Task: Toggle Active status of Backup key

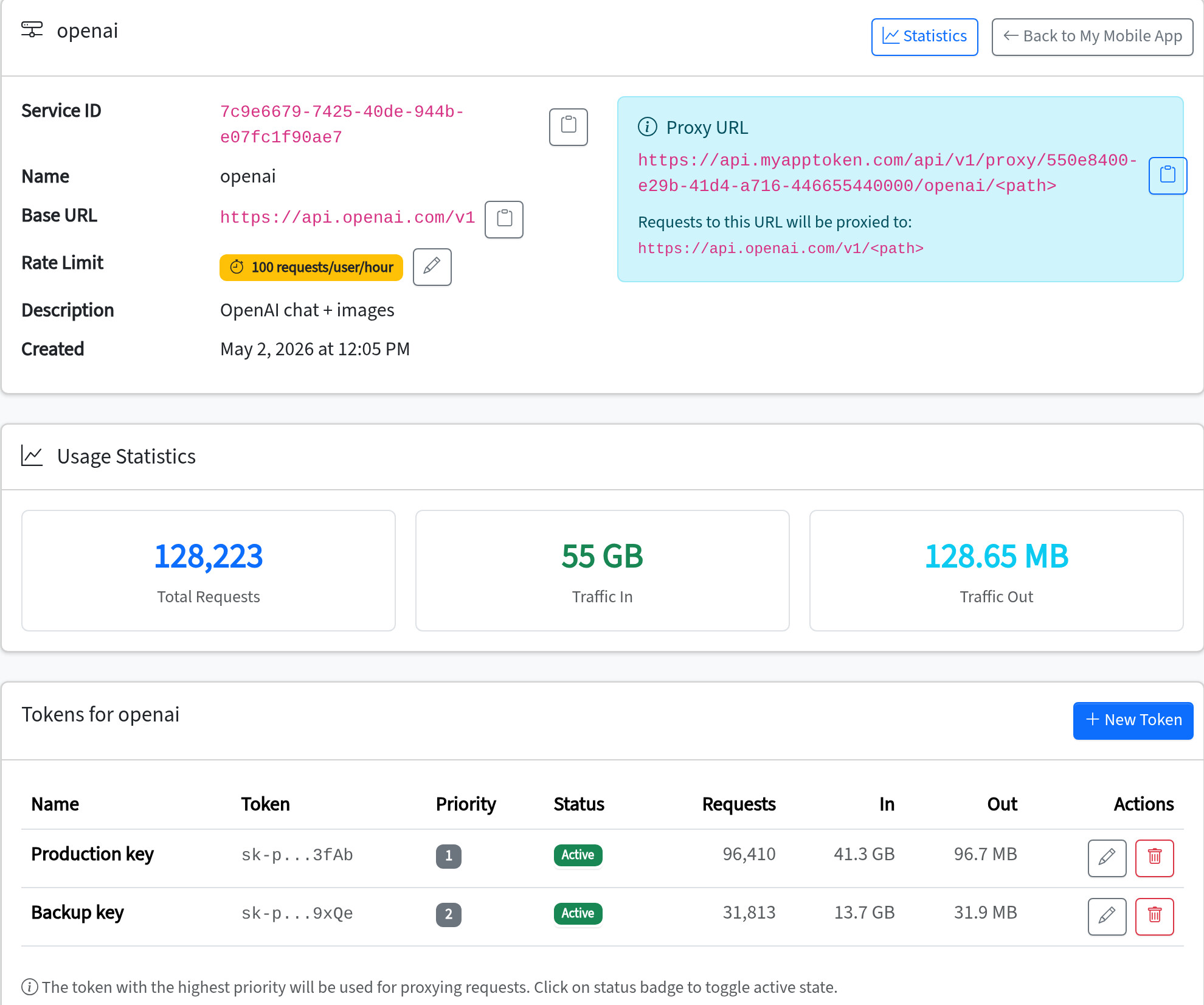Action: [578, 913]
